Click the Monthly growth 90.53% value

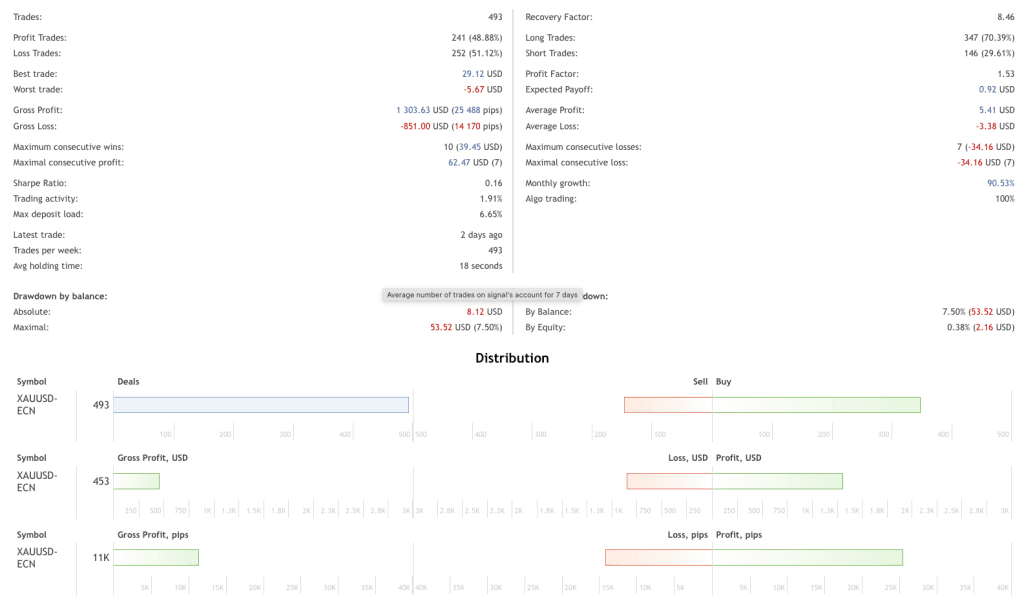(x=1000, y=183)
